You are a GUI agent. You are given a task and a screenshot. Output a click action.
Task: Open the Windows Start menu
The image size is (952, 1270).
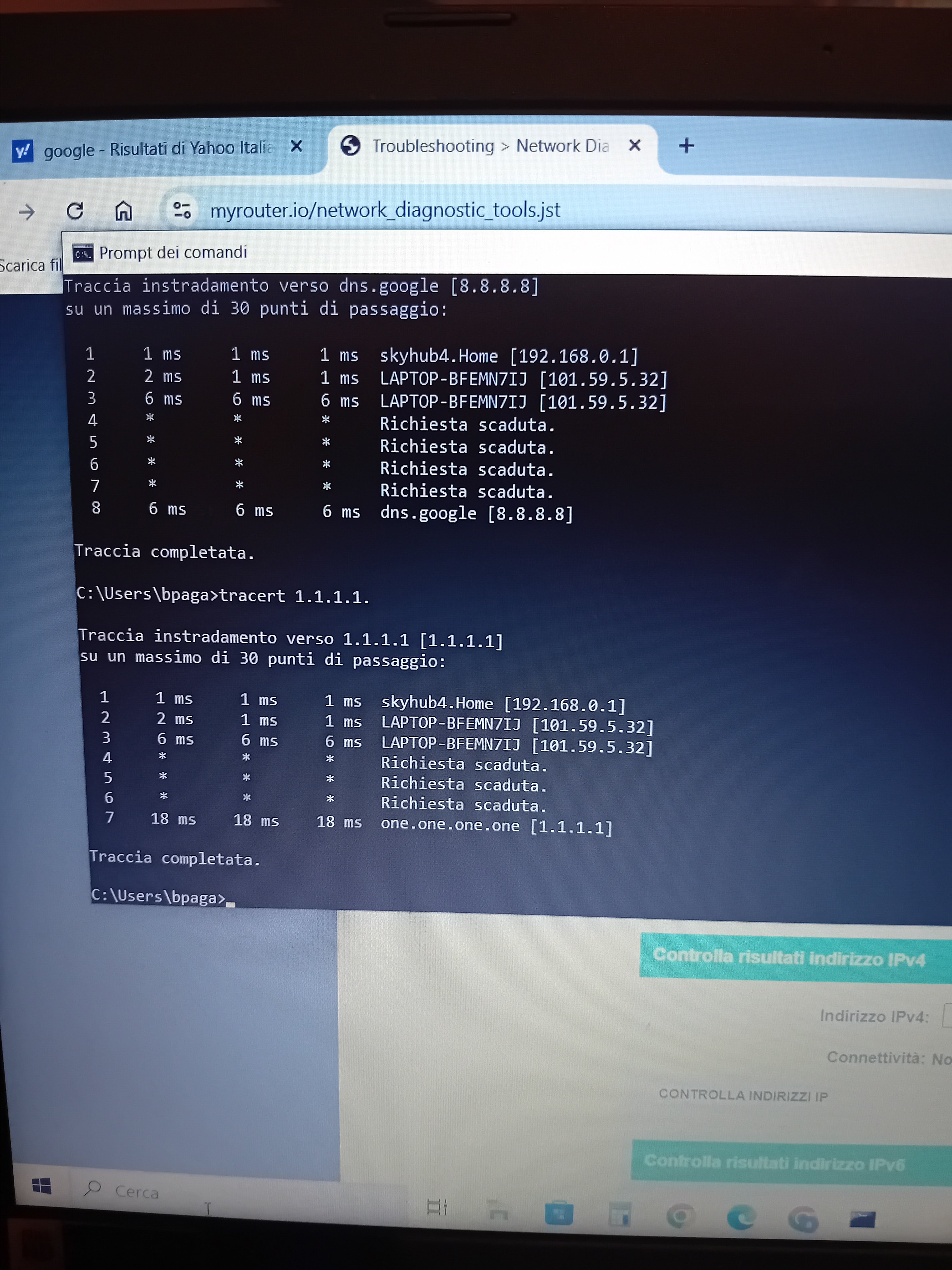point(41,1186)
